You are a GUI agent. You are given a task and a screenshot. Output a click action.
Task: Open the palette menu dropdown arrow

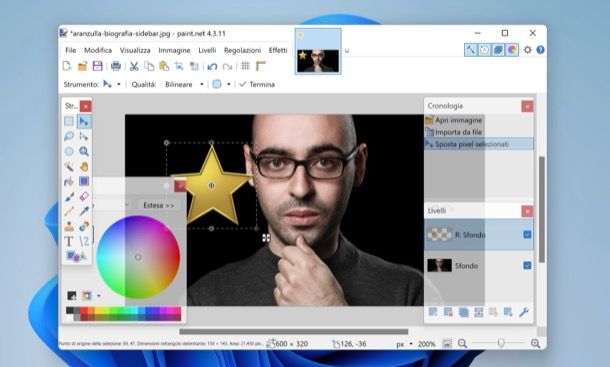tap(99, 297)
